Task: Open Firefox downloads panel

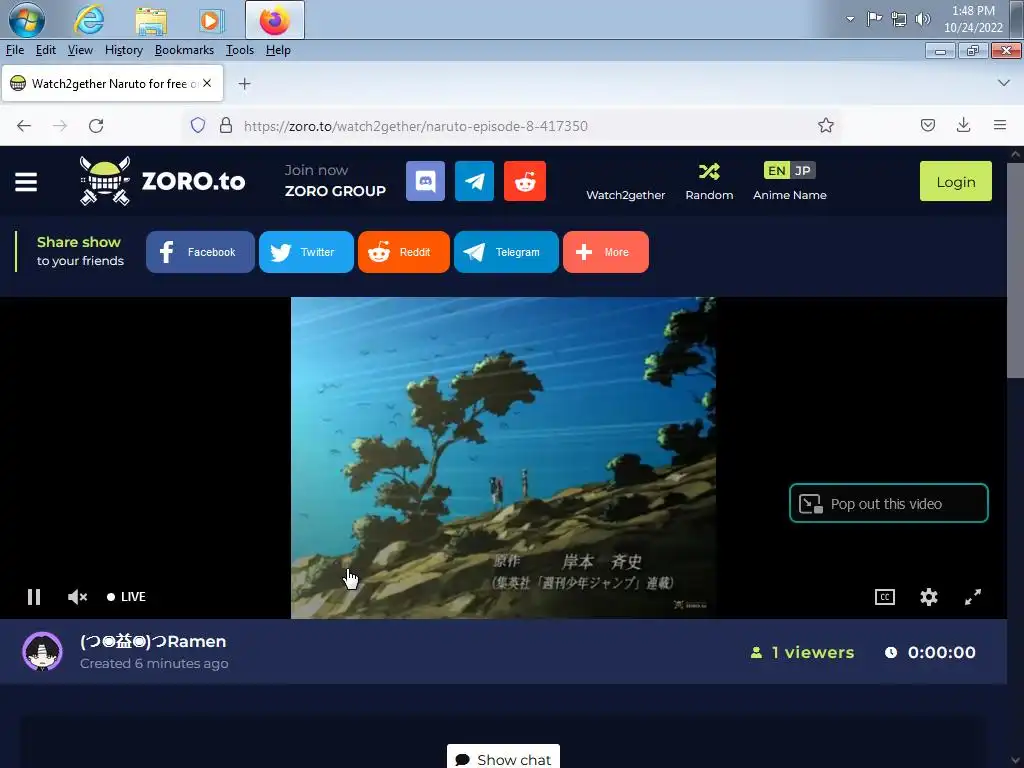Action: tap(963, 125)
